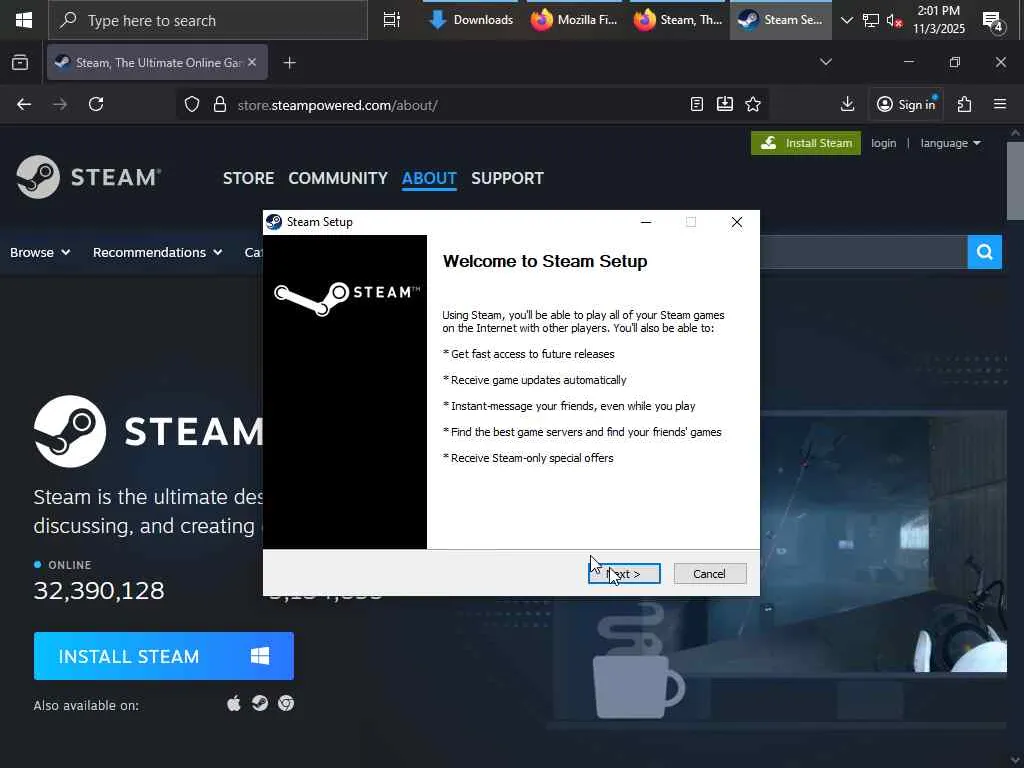The width and height of the screenshot is (1024, 768).
Task: Expand the language dropdown
Action: pyautogui.click(x=950, y=143)
